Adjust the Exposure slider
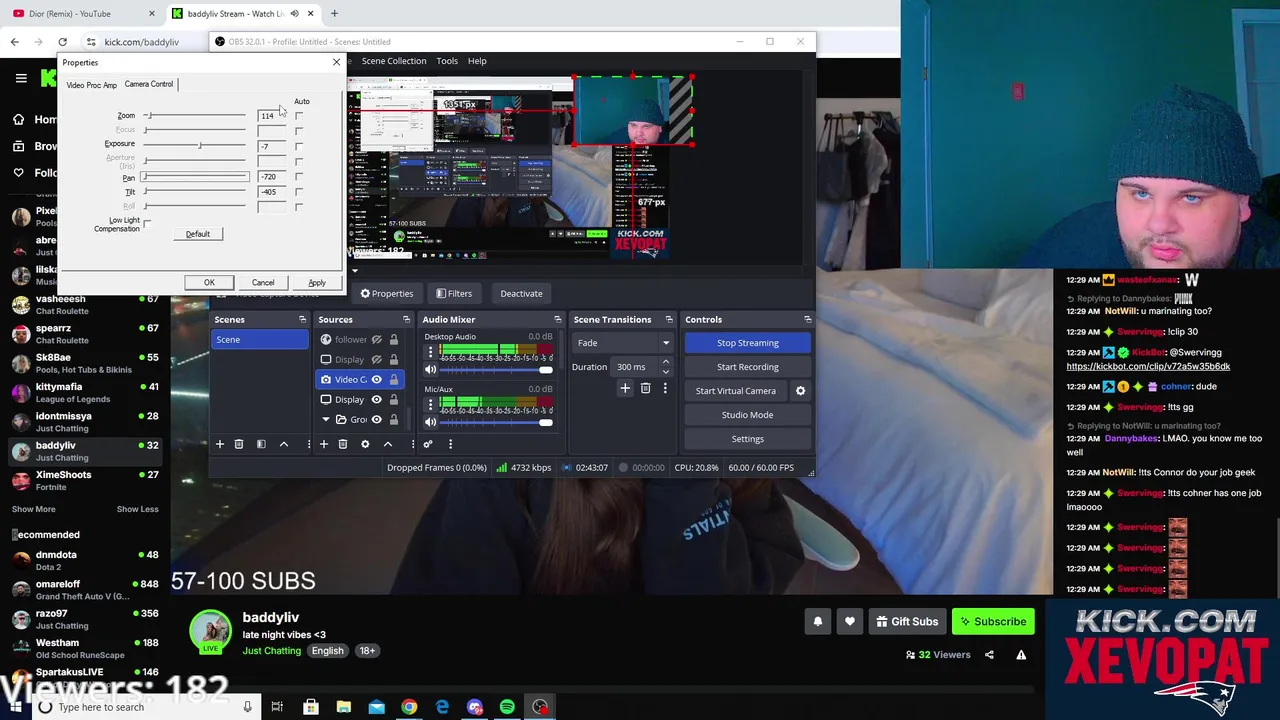Screen dimensions: 1280x720 [199, 146]
